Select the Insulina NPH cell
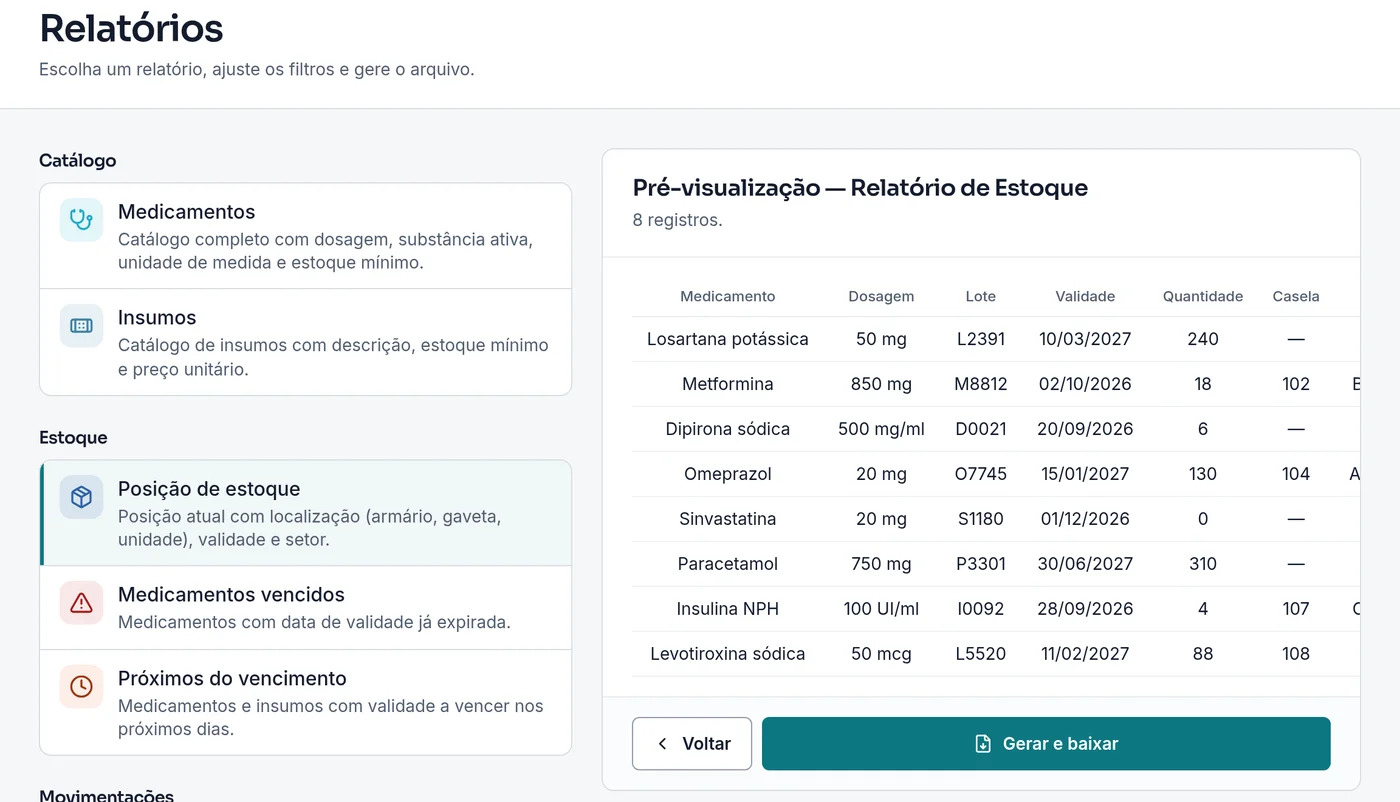This screenshot has width=1400, height=802. pos(728,609)
